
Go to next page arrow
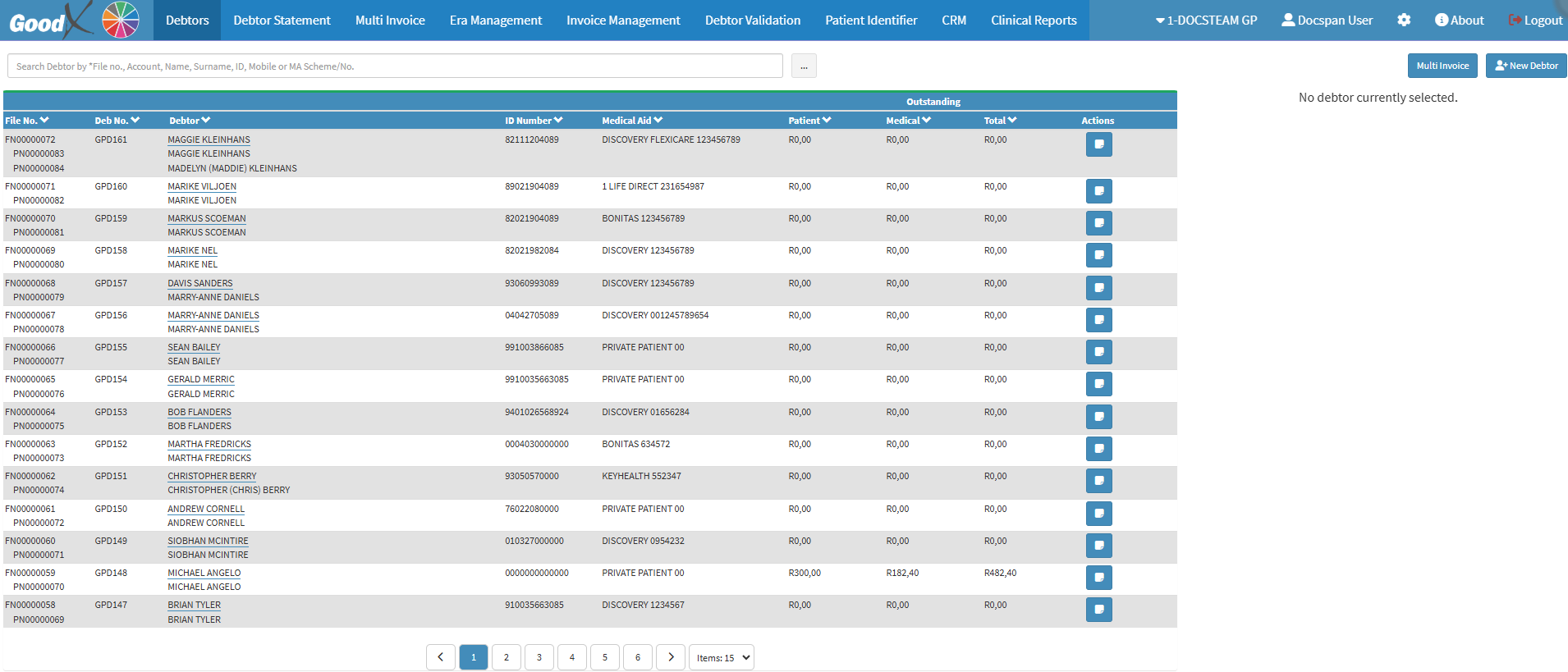(x=671, y=657)
